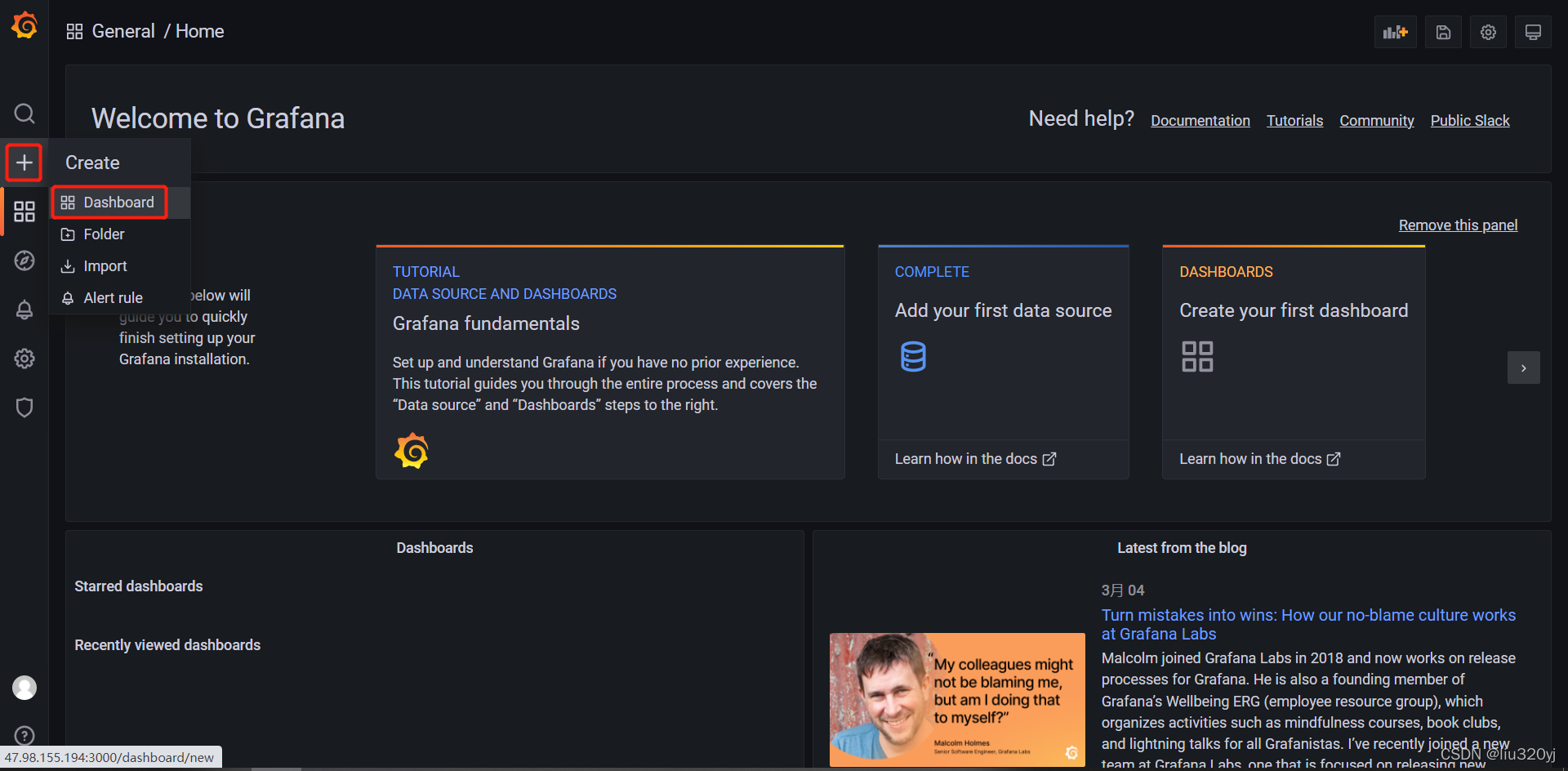Click the Welcome to Grafana heading
The image size is (1568, 771).
click(218, 118)
